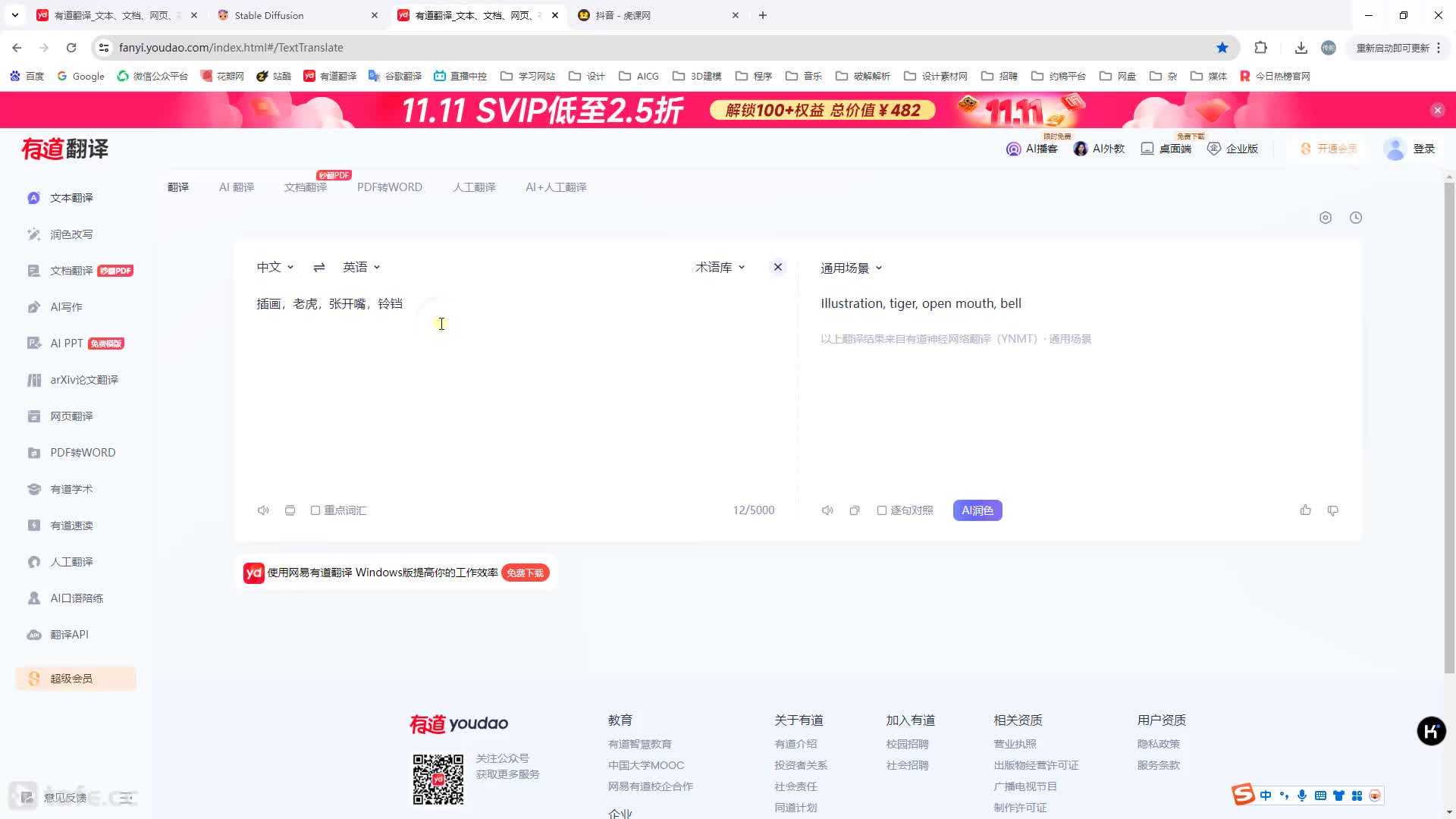The width and height of the screenshot is (1456, 819).
Task: Open translation history clock icon
Action: click(1356, 218)
